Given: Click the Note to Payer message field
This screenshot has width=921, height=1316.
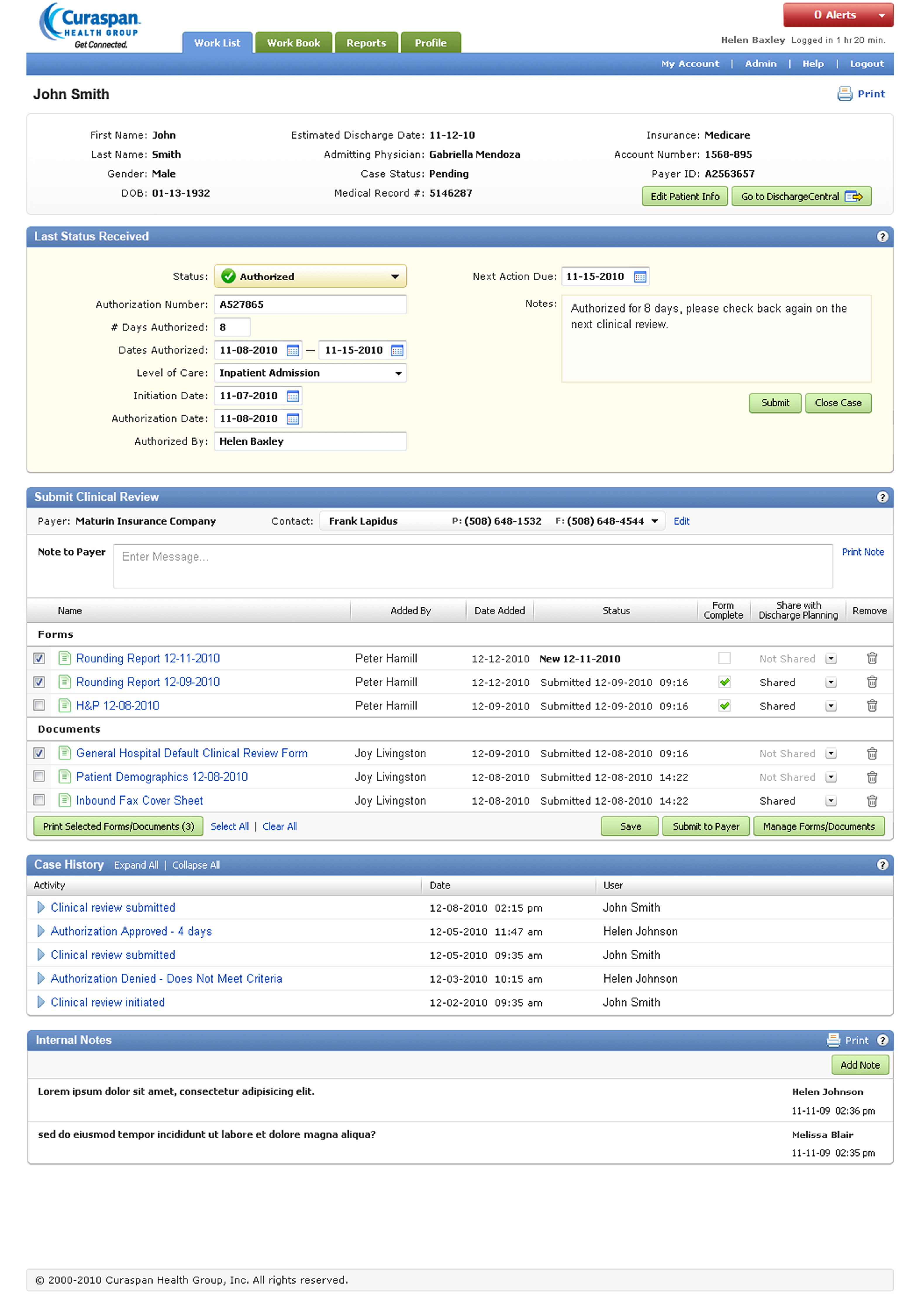Looking at the screenshot, I should (472, 566).
